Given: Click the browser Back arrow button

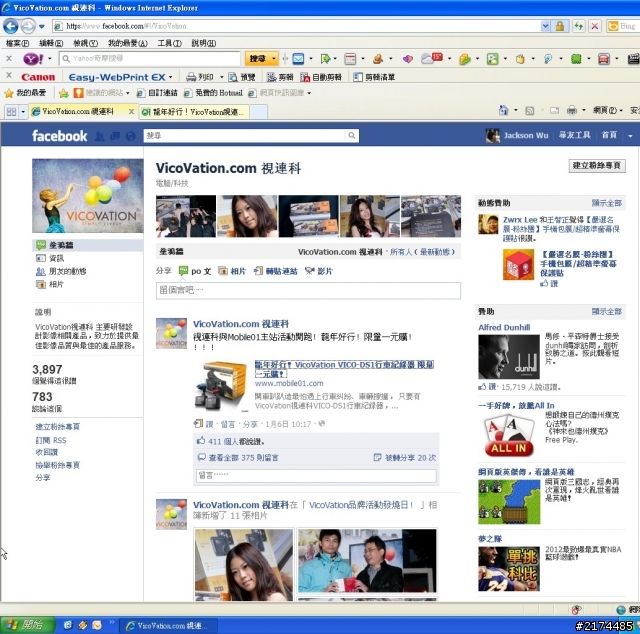Looking at the screenshot, I should (x=11, y=27).
